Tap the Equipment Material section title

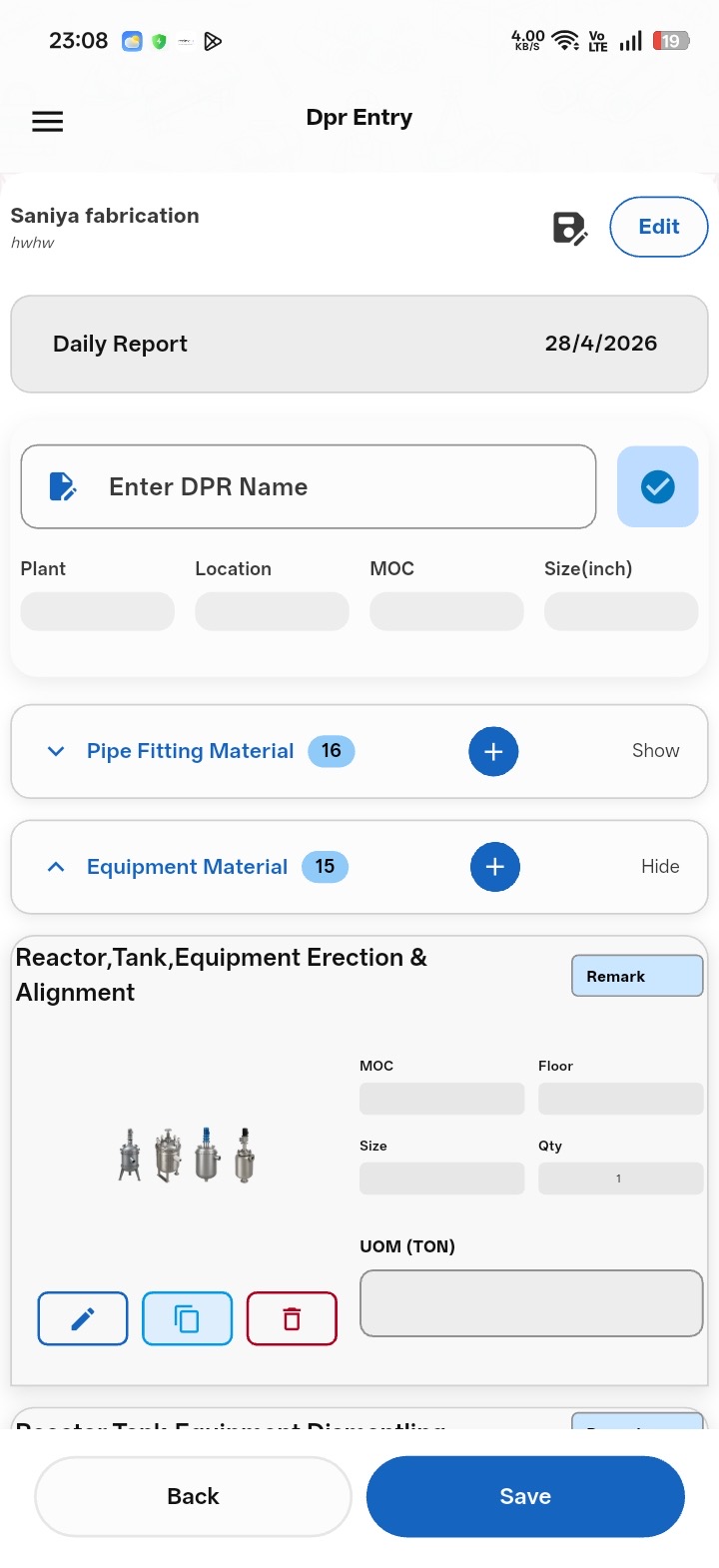(x=187, y=867)
